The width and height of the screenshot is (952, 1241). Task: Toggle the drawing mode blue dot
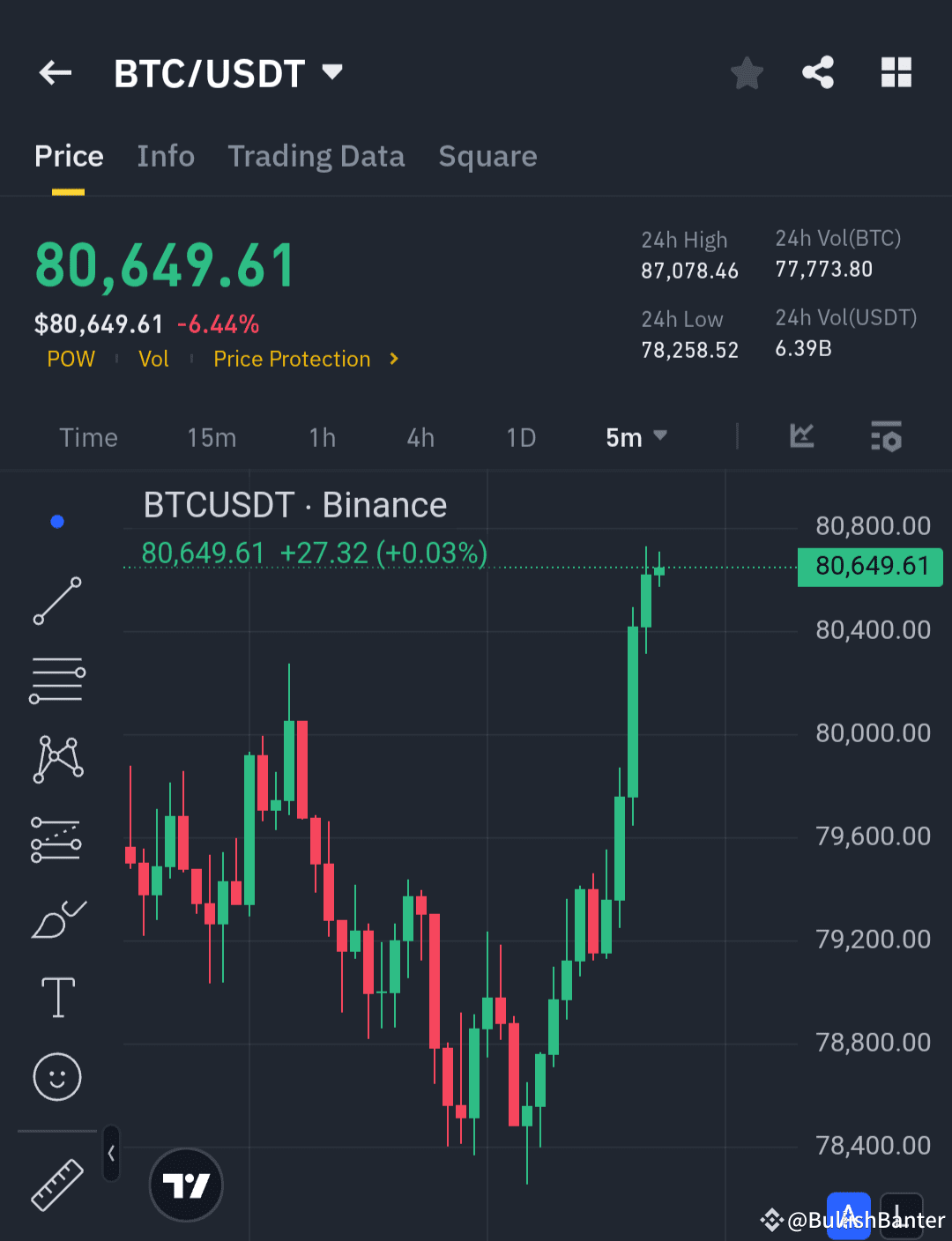(x=56, y=521)
